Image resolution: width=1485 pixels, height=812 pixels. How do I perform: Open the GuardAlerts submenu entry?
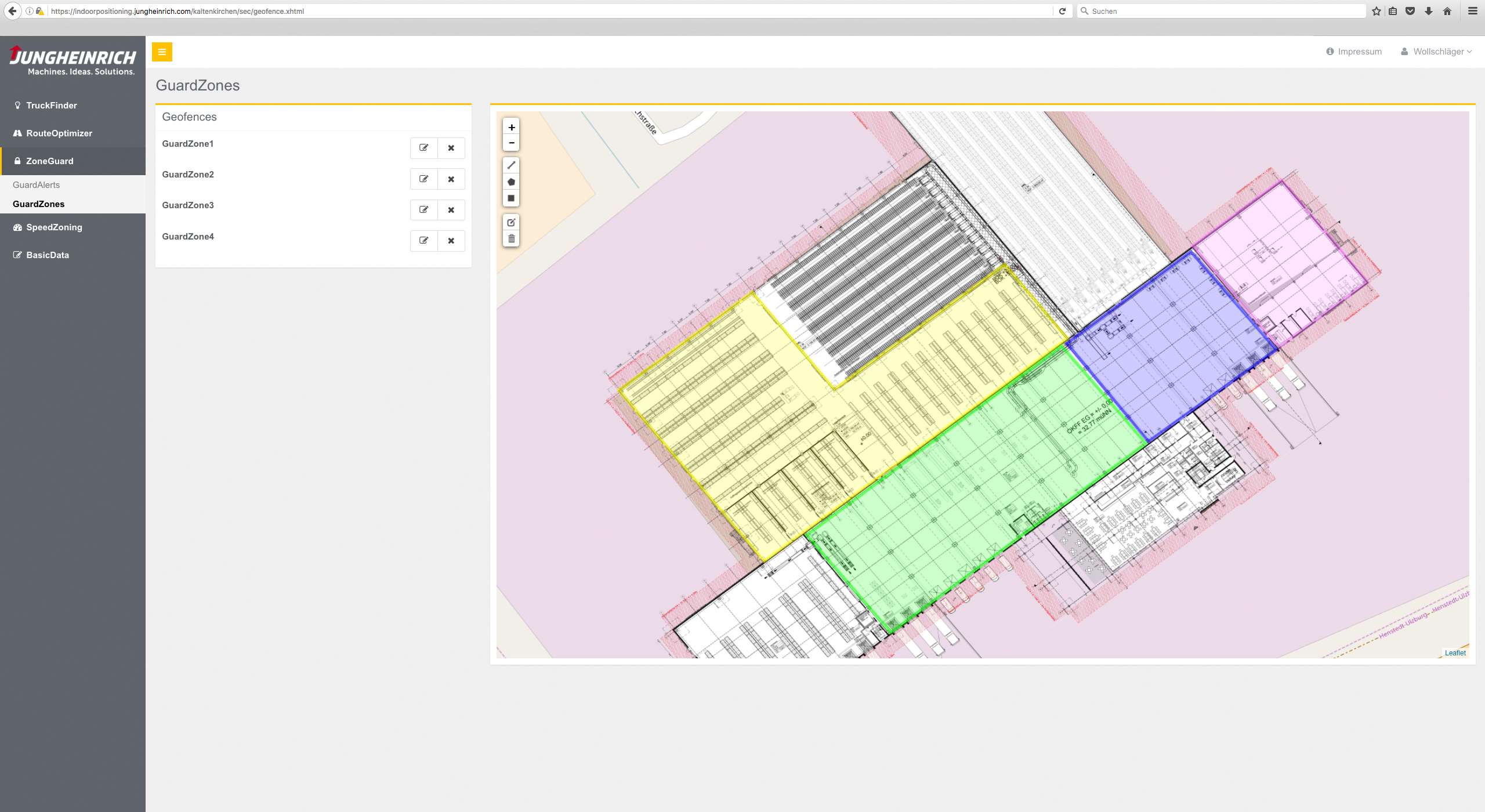click(x=36, y=185)
